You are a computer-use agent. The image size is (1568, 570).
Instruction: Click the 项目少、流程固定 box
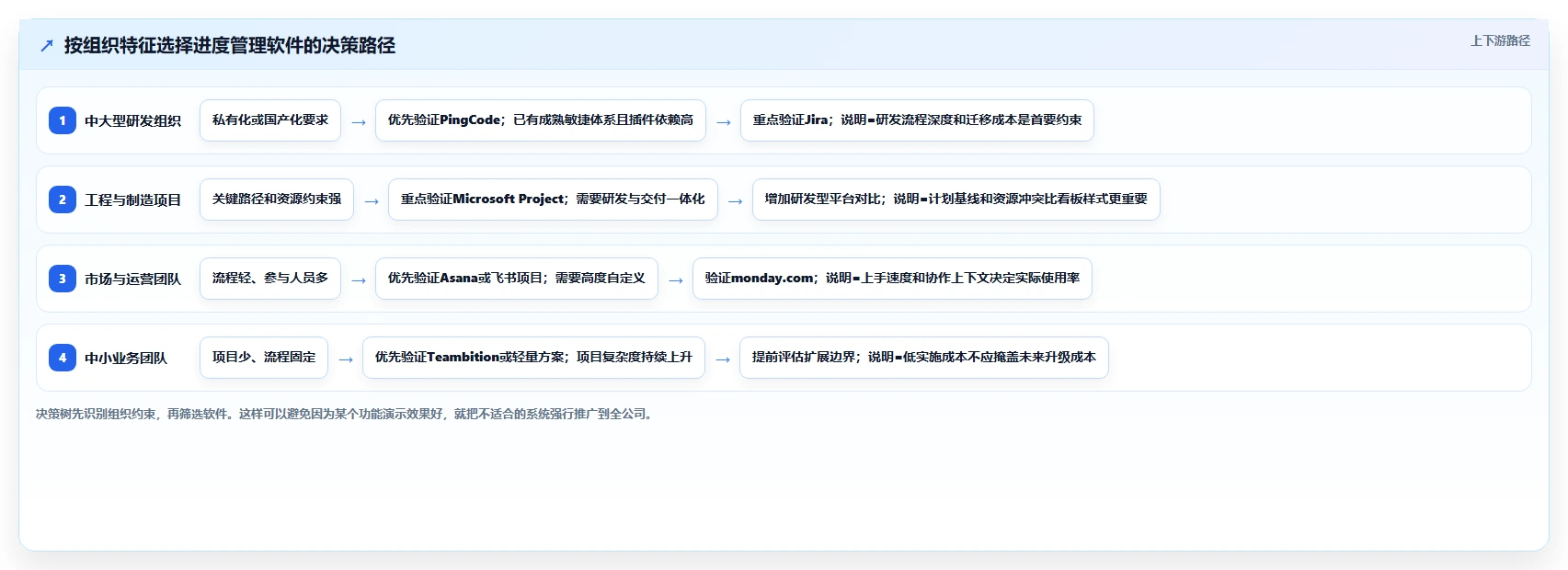[264, 358]
